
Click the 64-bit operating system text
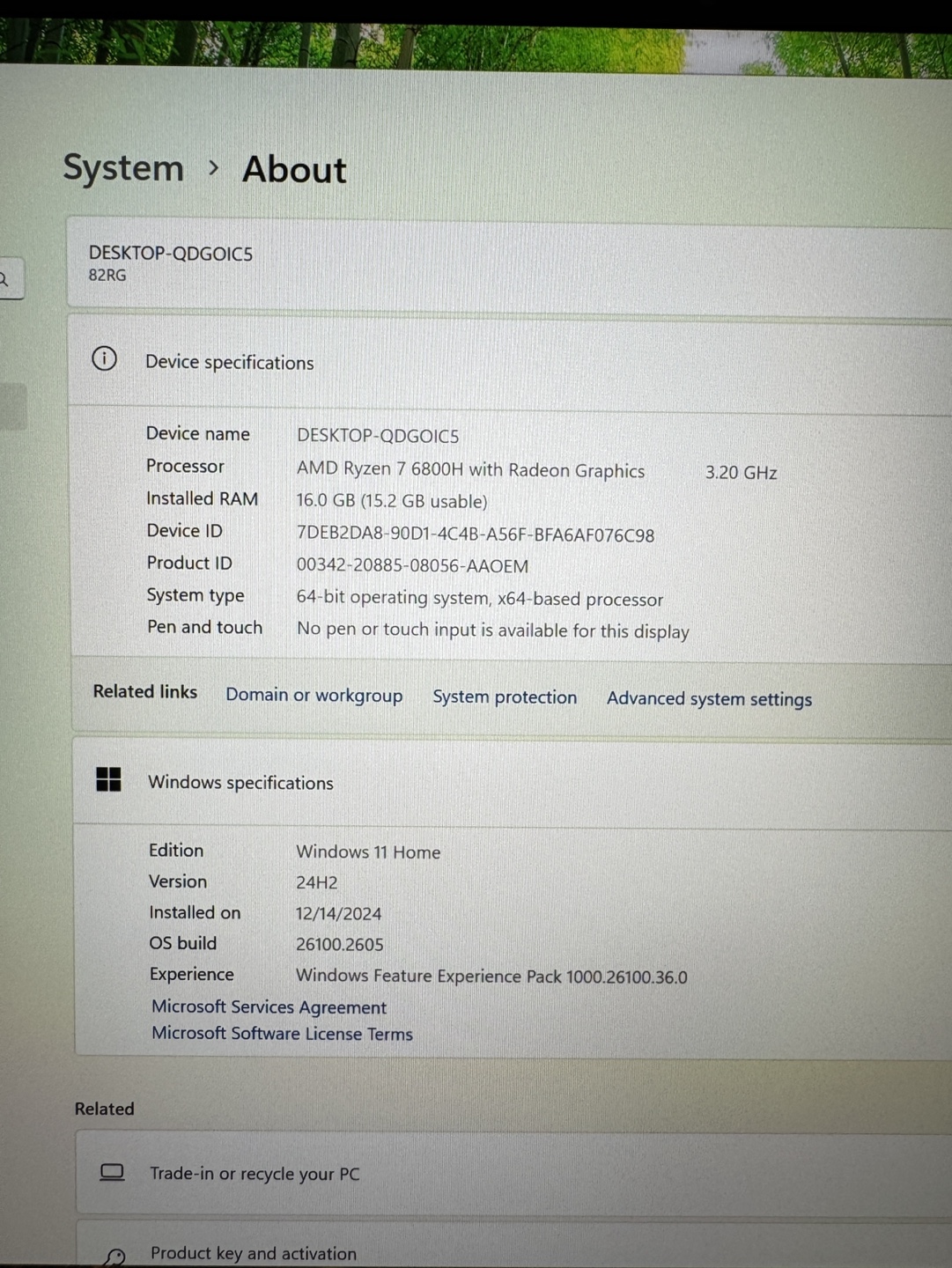[x=479, y=598]
